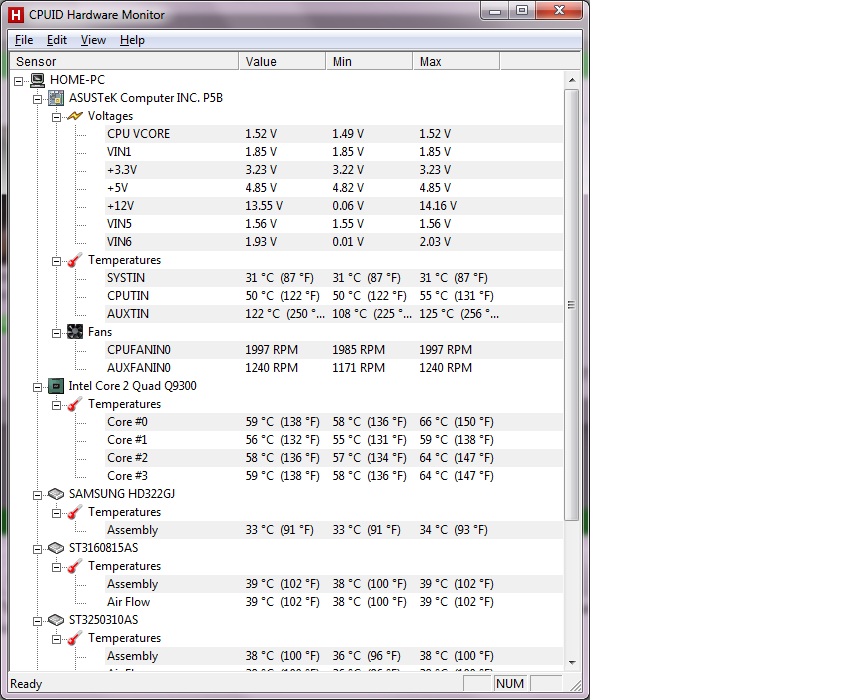This screenshot has height=700, width=864.
Task: Collapse the SAMSUNG HD322GJ node
Action: pyautogui.click(x=37, y=495)
